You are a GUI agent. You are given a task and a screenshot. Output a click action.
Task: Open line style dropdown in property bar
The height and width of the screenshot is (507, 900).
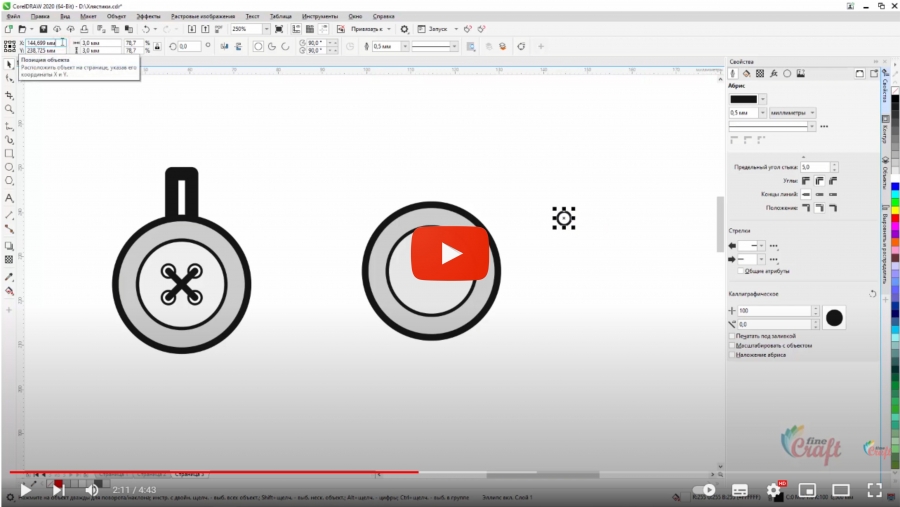[x=454, y=47]
